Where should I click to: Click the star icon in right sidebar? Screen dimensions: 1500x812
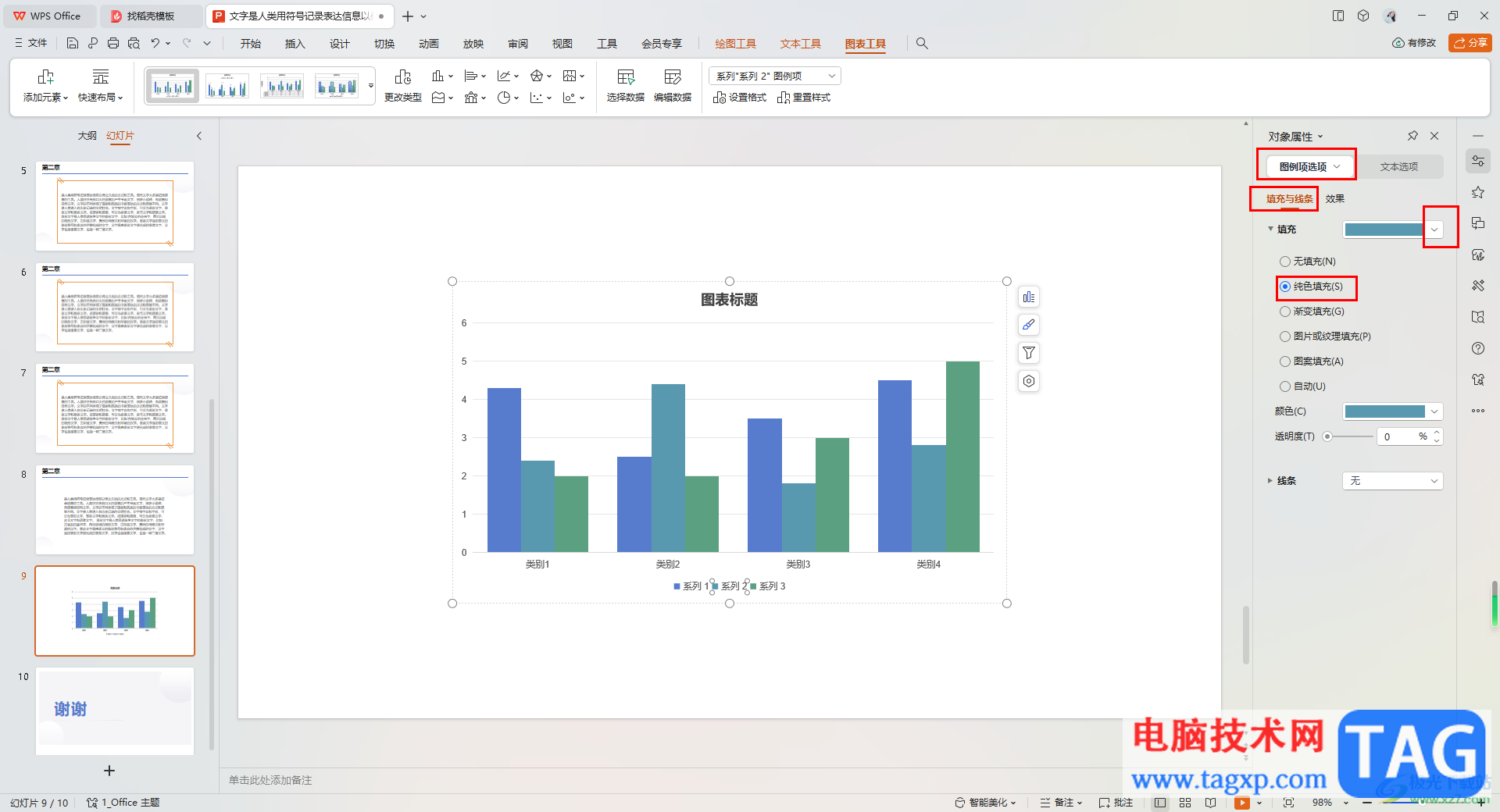click(1478, 192)
